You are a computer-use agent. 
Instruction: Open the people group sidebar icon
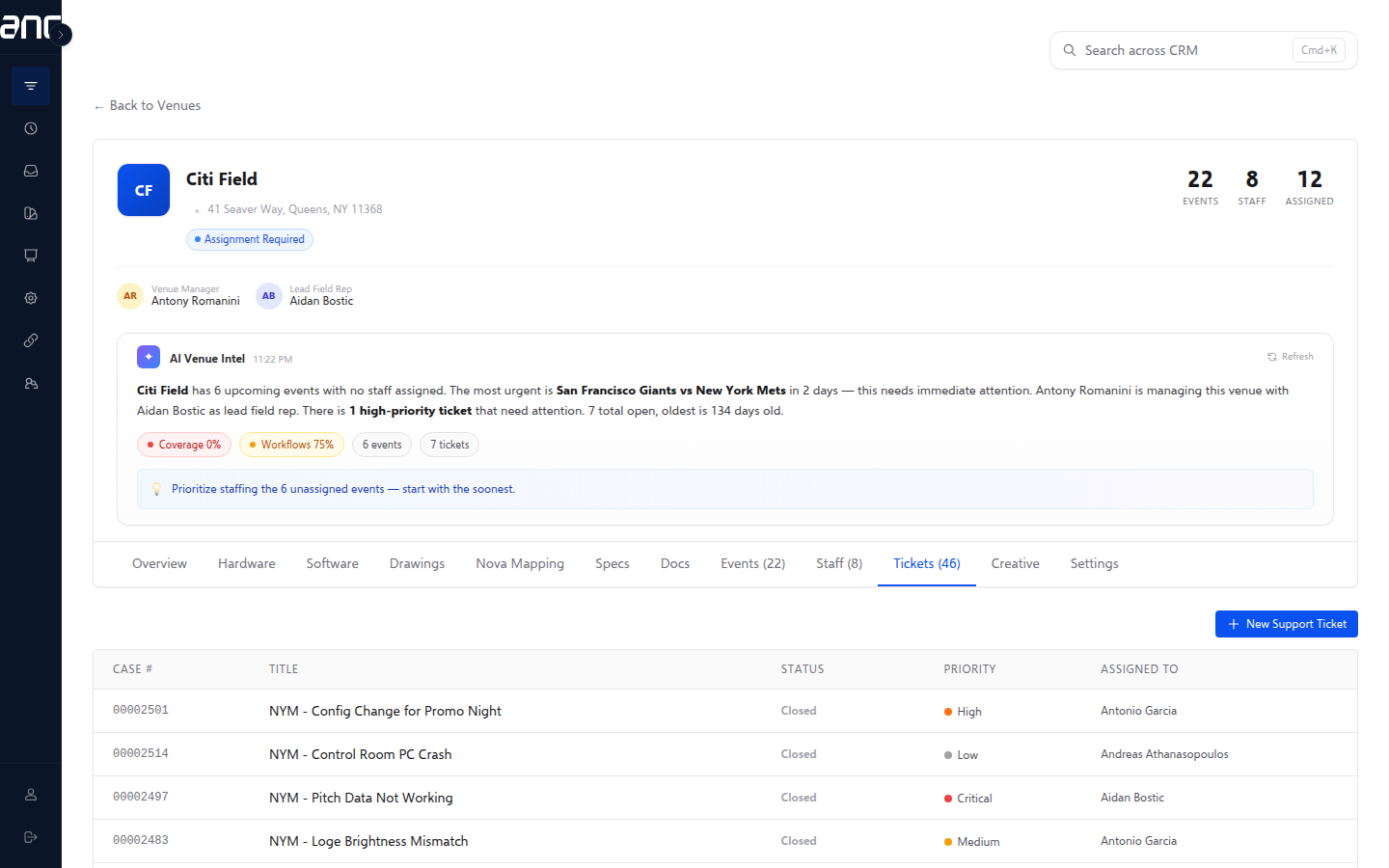click(31, 383)
